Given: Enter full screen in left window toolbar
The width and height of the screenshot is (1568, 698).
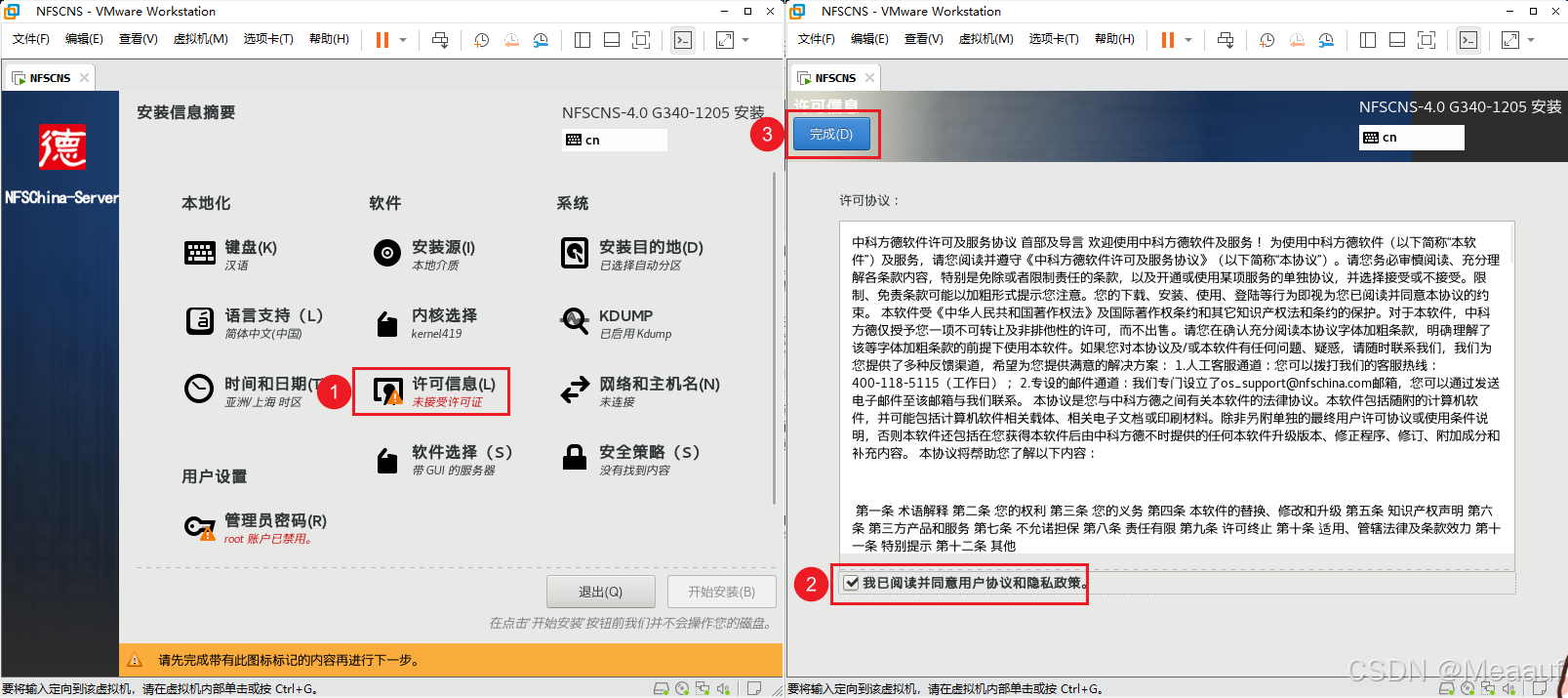Looking at the screenshot, I should pyautogui.click(x=641, y=40).
